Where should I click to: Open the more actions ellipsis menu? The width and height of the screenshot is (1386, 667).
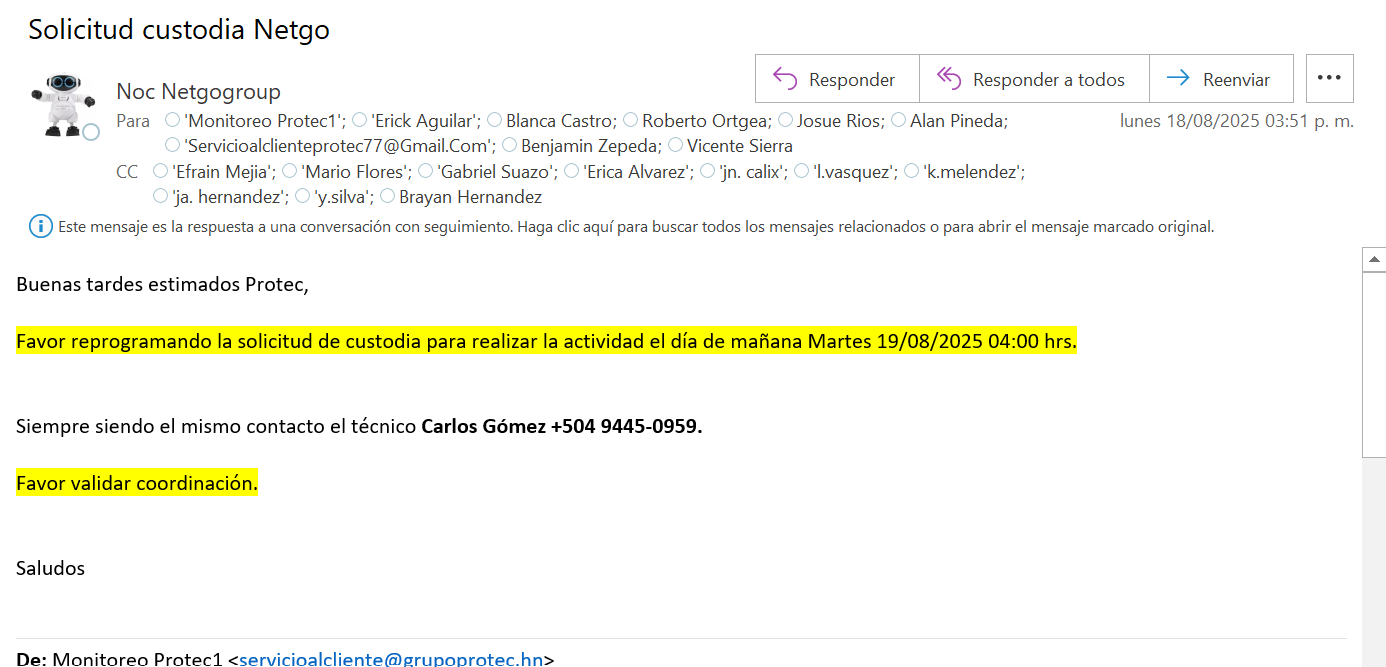click(1329, 79)
